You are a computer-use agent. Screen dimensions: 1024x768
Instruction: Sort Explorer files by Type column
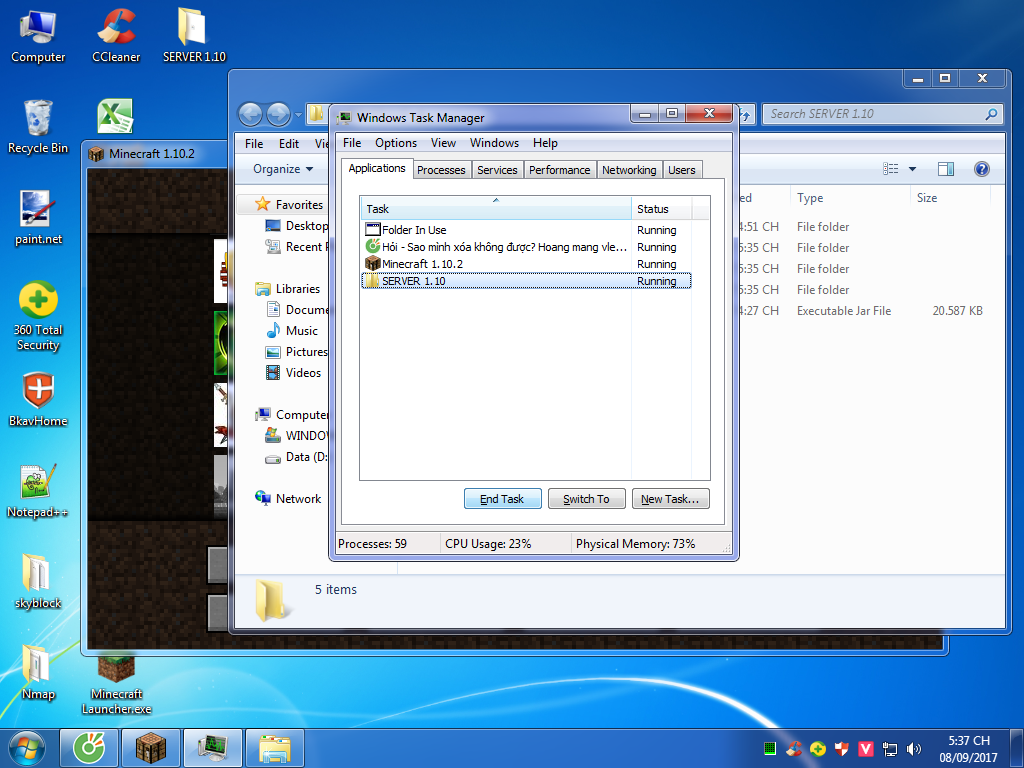[849, 198]
